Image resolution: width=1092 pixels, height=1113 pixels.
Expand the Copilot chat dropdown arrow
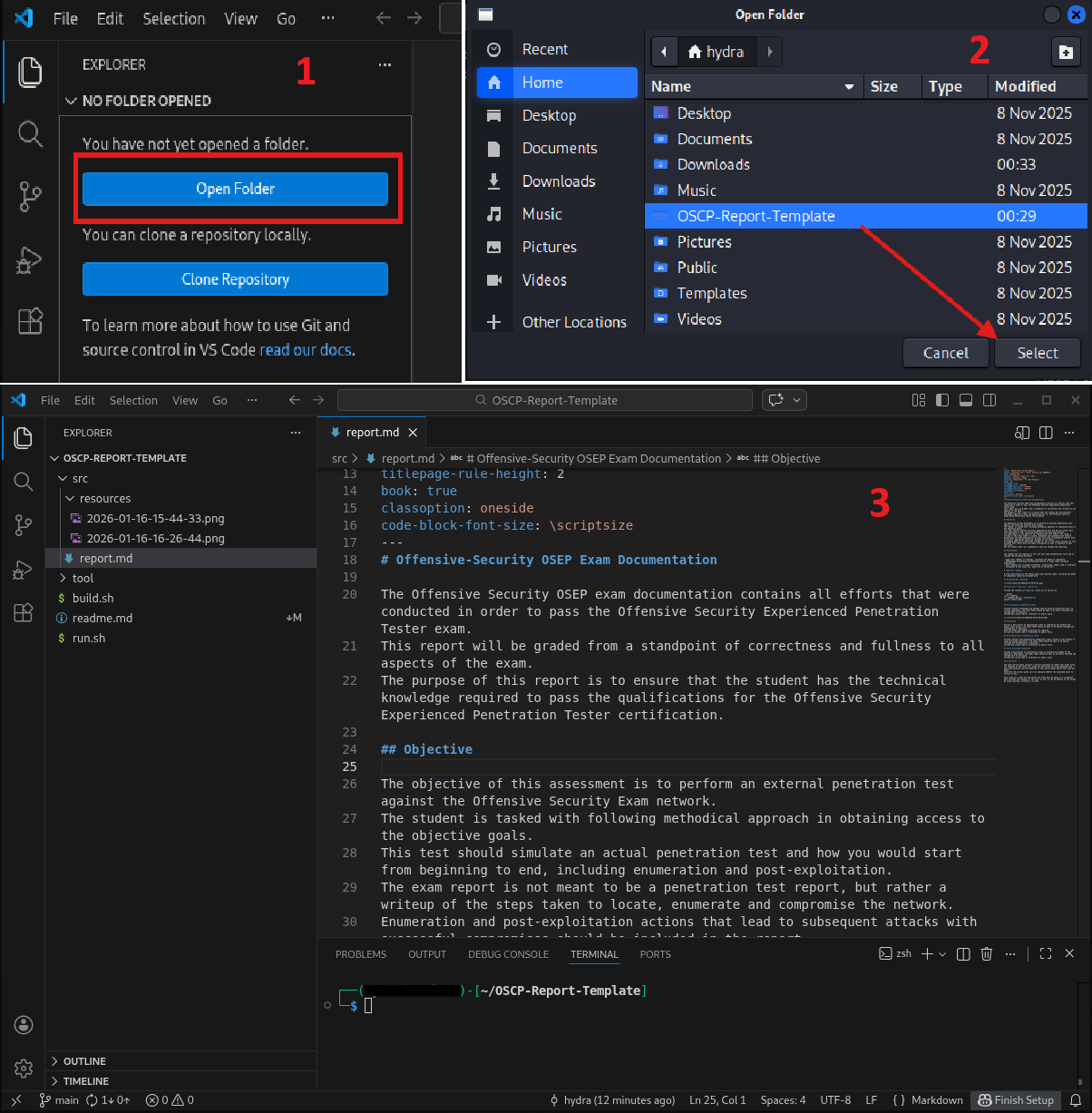[x=797, y=400]
